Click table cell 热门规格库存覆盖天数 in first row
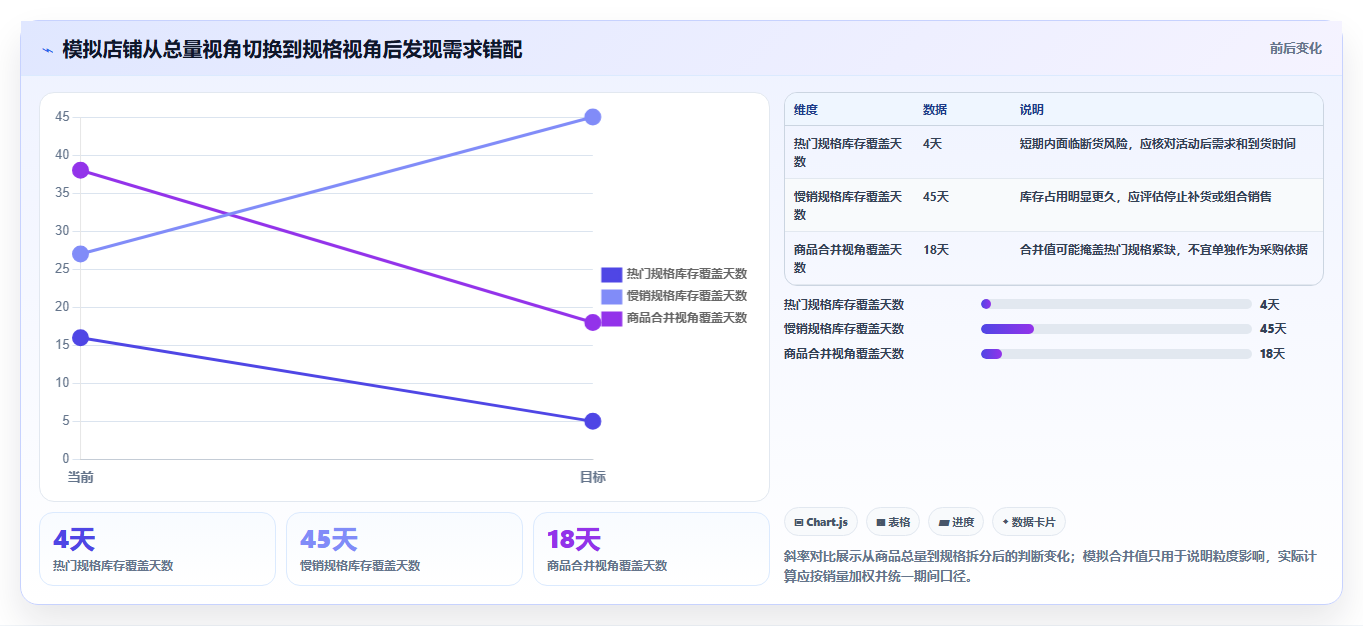1363x626 pixels. [848, 152]
